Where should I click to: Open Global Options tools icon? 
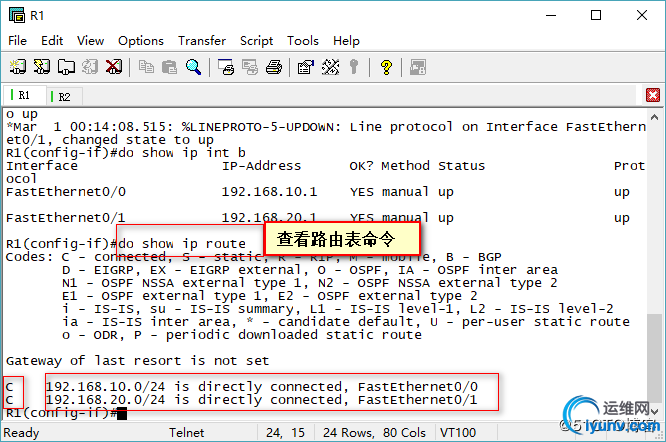330,67
